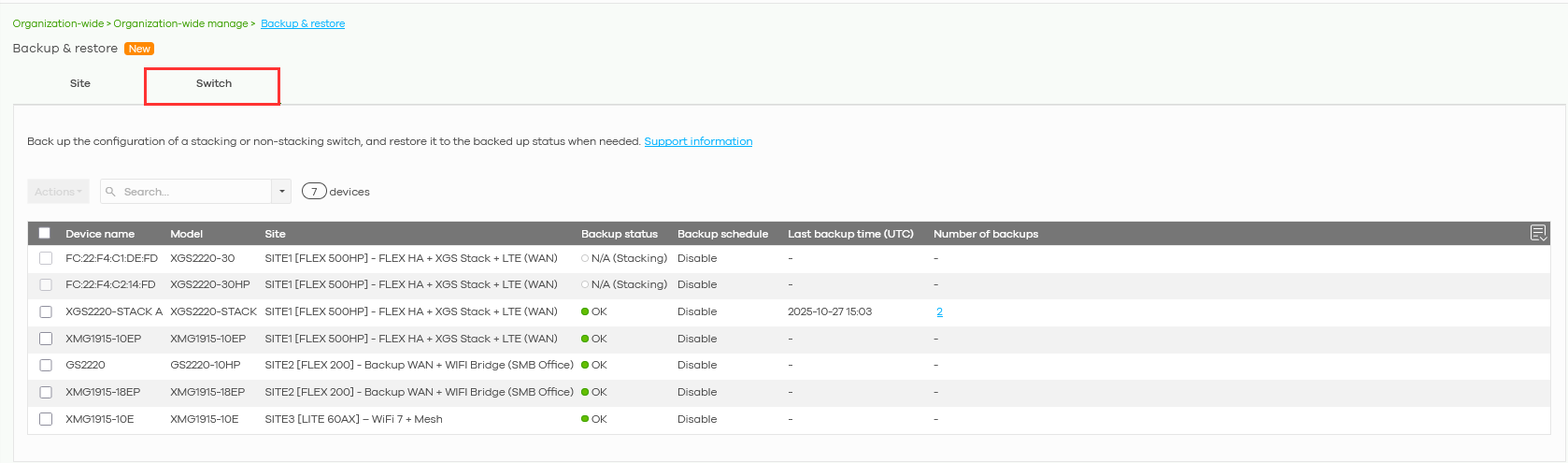Sort by Last backup time column header

[849, 234]
